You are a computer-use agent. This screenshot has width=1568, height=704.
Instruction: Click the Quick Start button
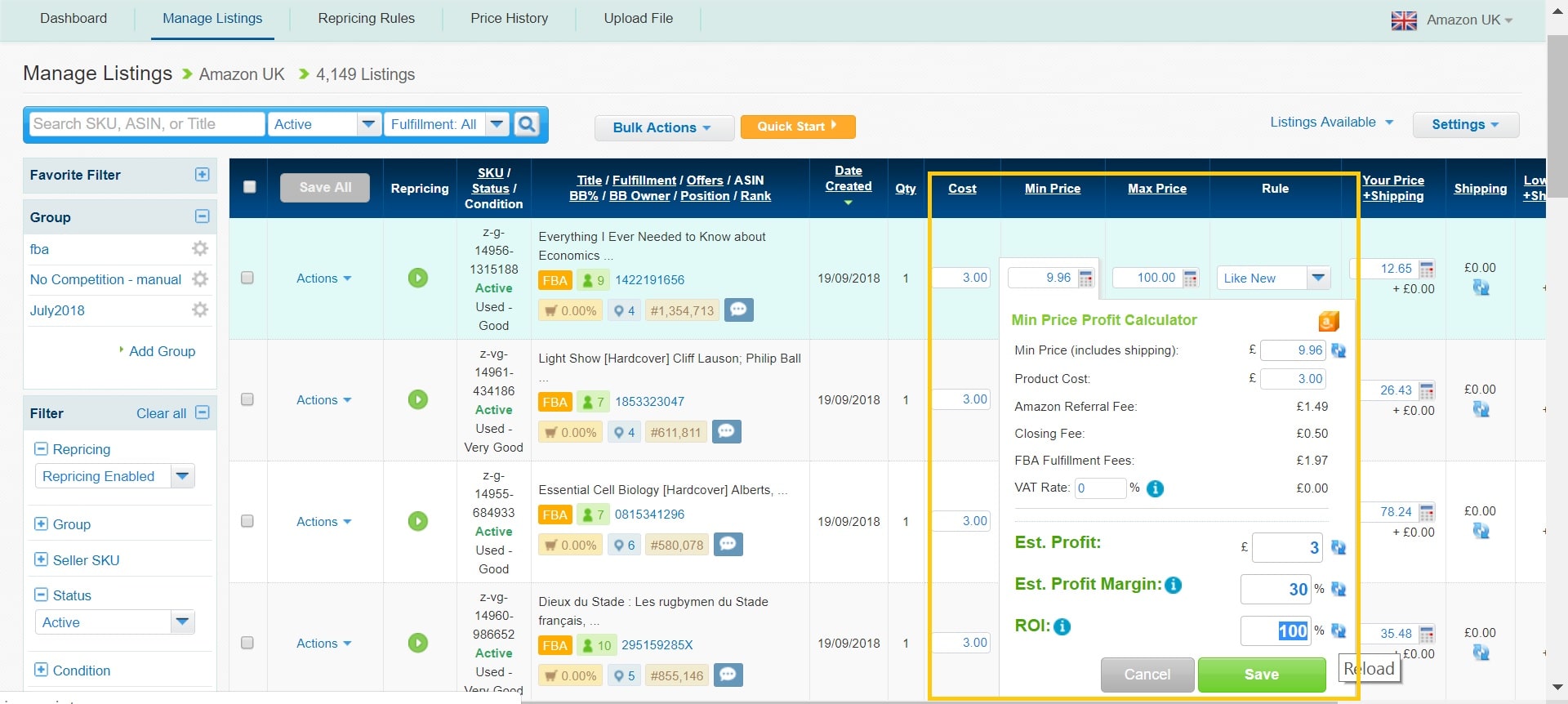[x=798, y=127]
